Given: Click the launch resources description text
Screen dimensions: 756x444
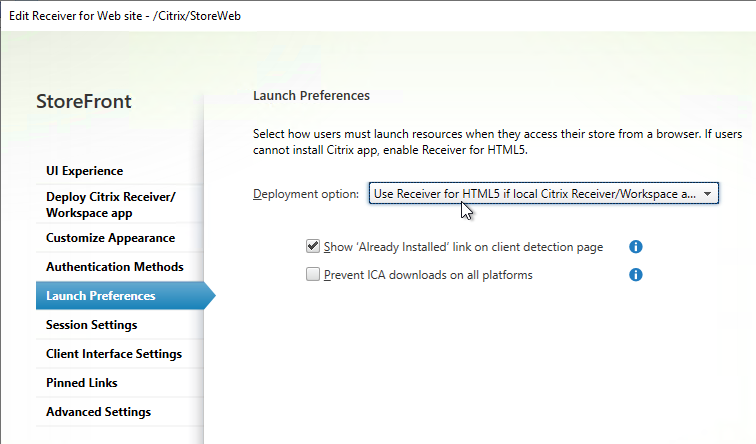Looking at the screenshot, I should point(498,142).
